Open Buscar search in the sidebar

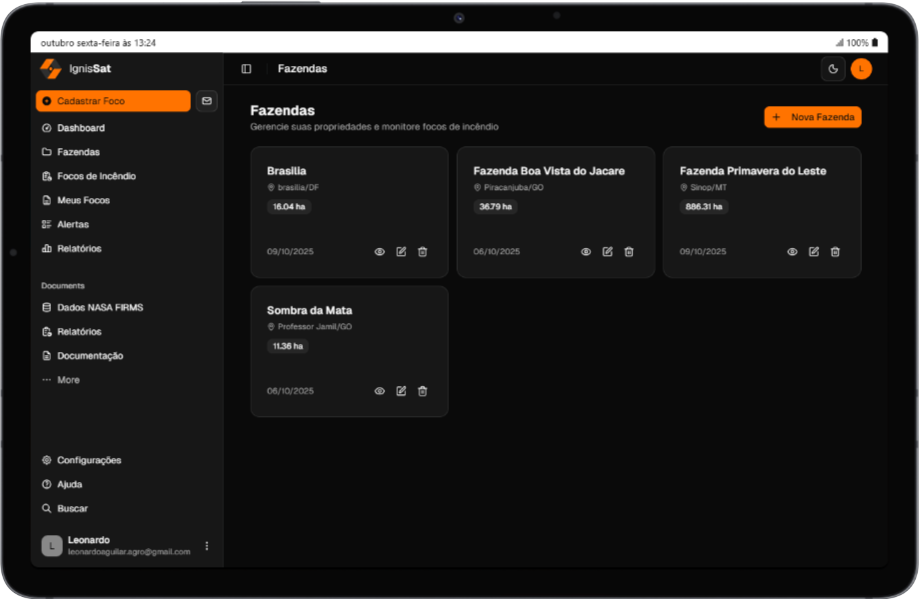point(72,508)
